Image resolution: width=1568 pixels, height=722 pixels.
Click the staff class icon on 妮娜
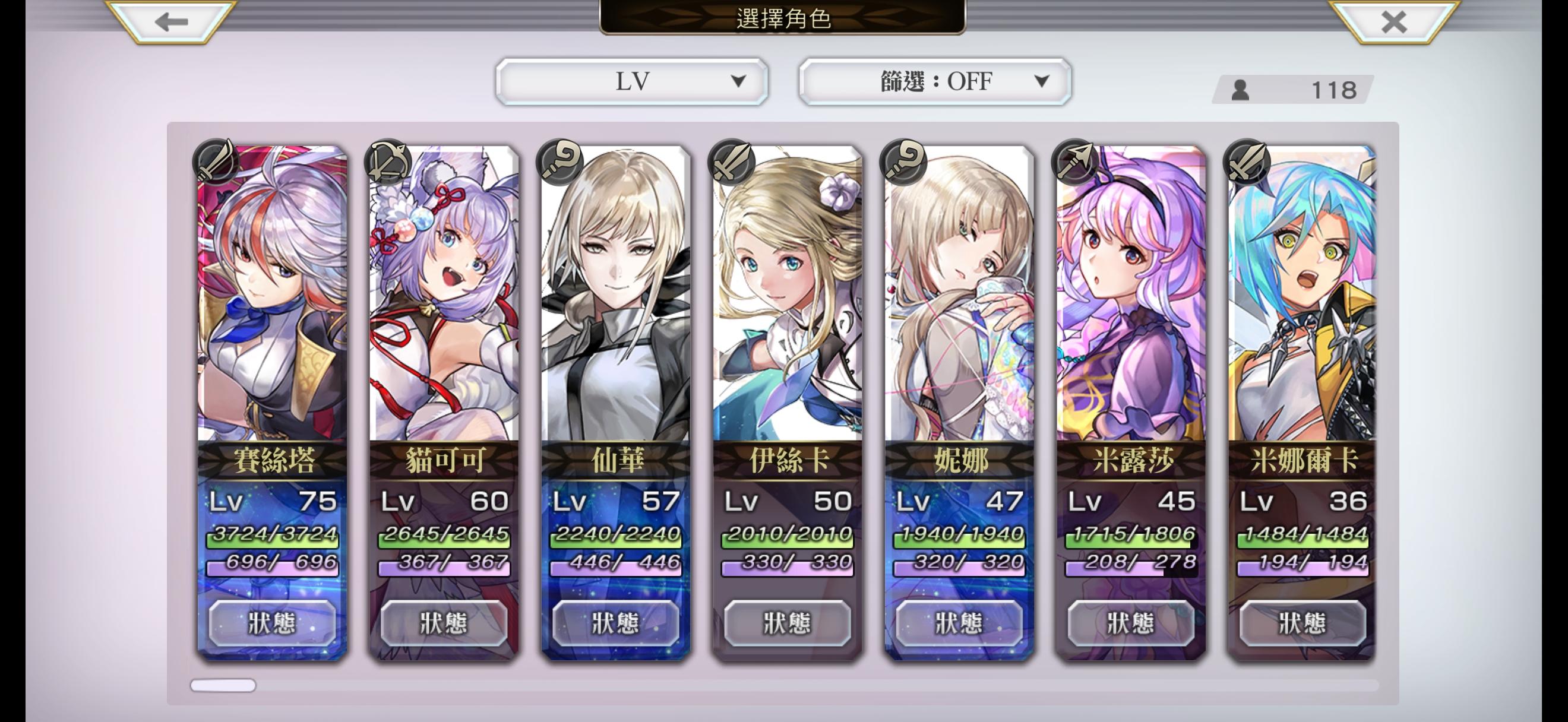903,161
